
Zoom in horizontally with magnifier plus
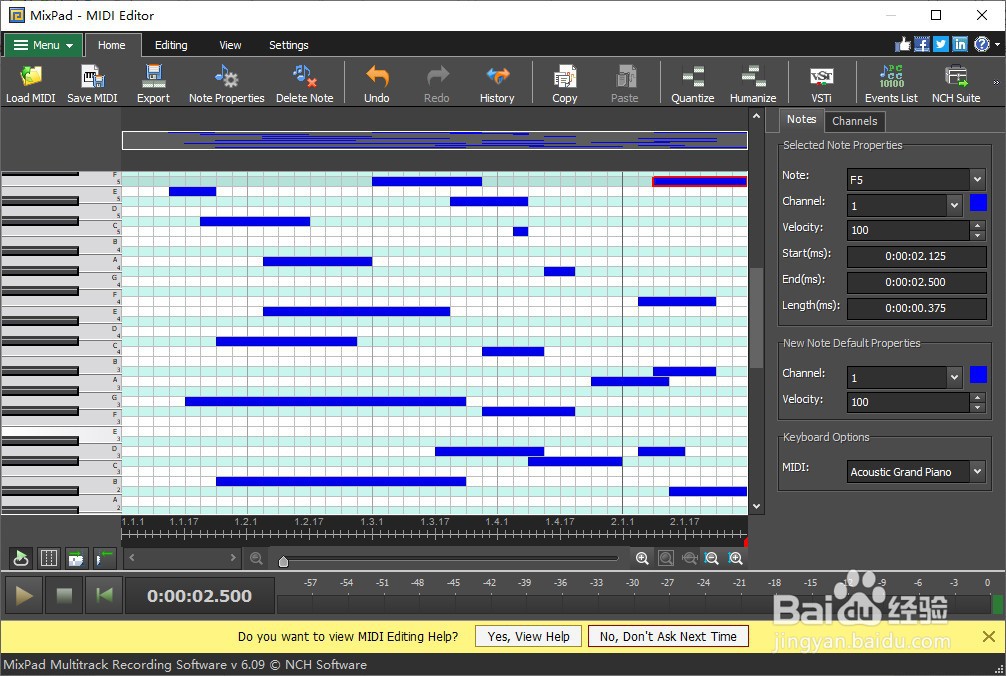pos(642,558)
